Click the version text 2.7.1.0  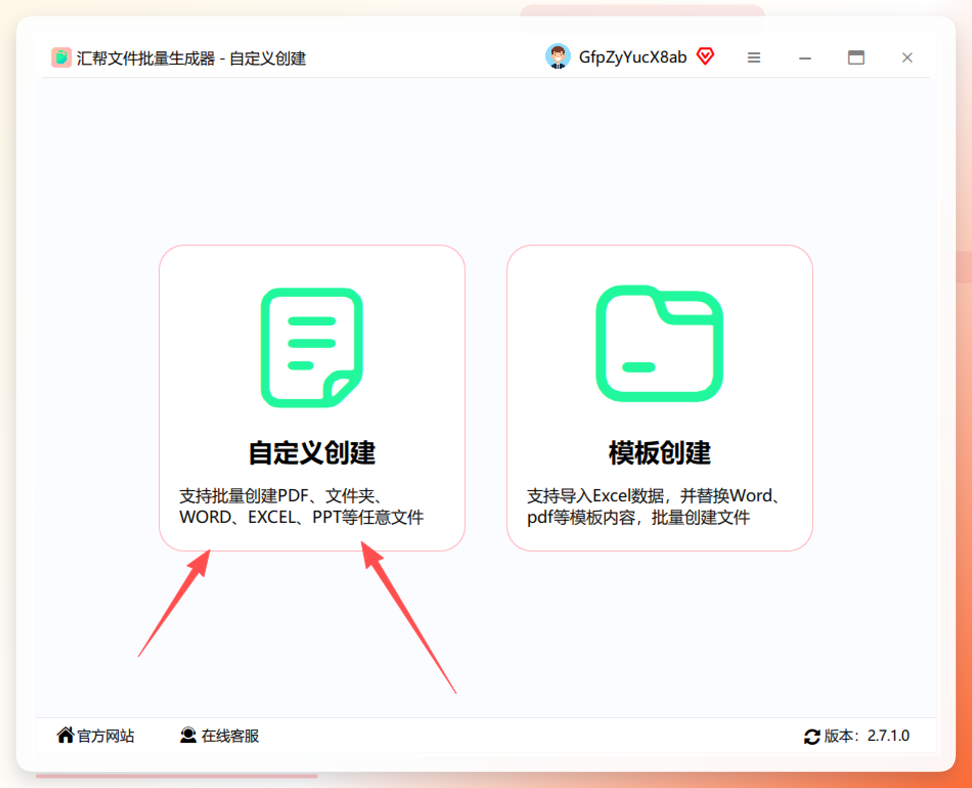(888, 736)
